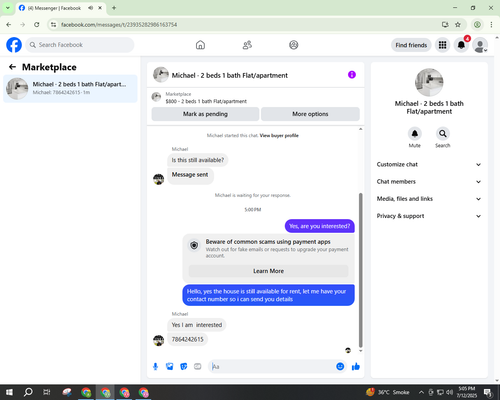500x400 pixels.
Task: Open the Home feed icon
Action: [200, 45]
